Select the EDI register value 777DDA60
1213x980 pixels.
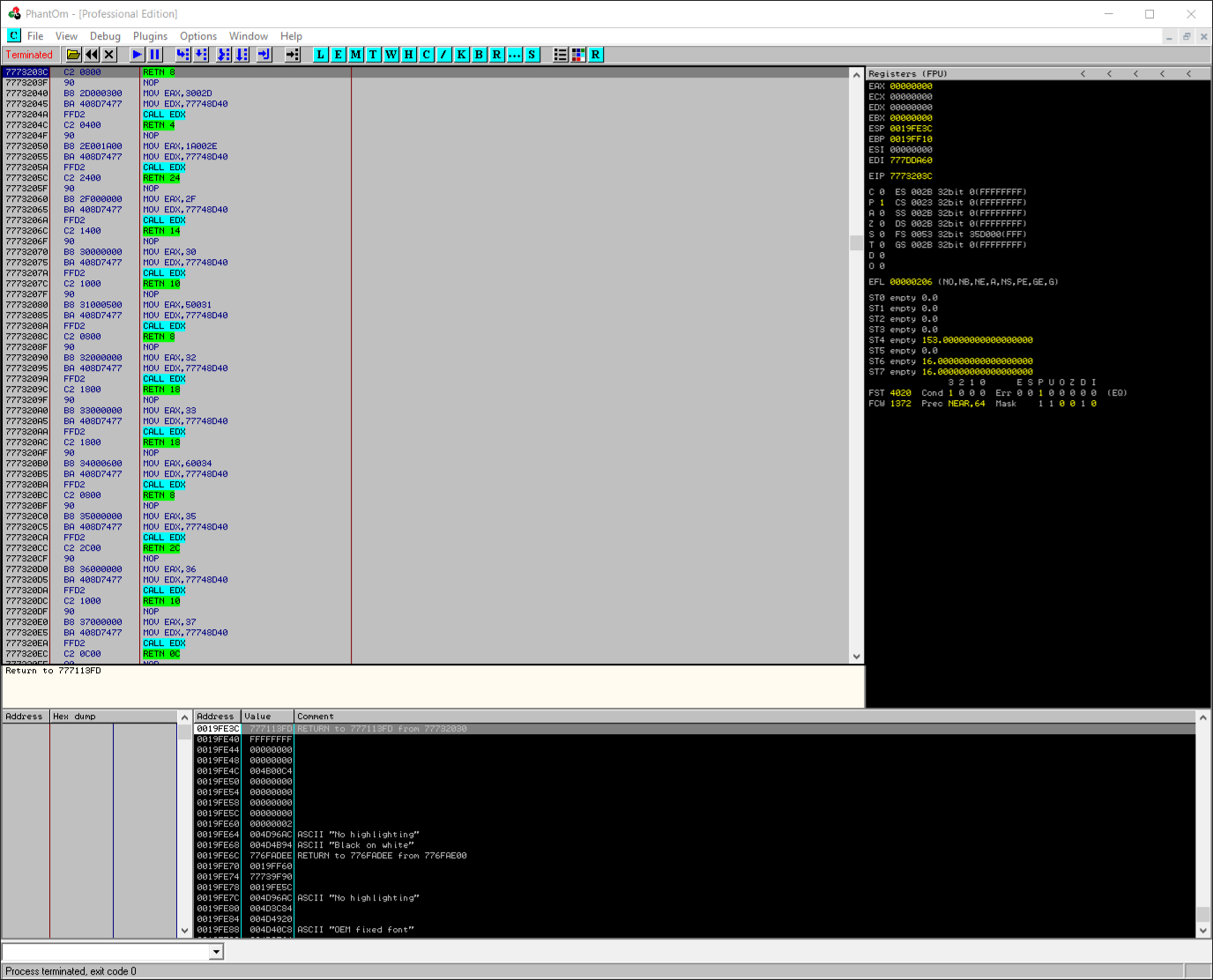tap(911, 160)
